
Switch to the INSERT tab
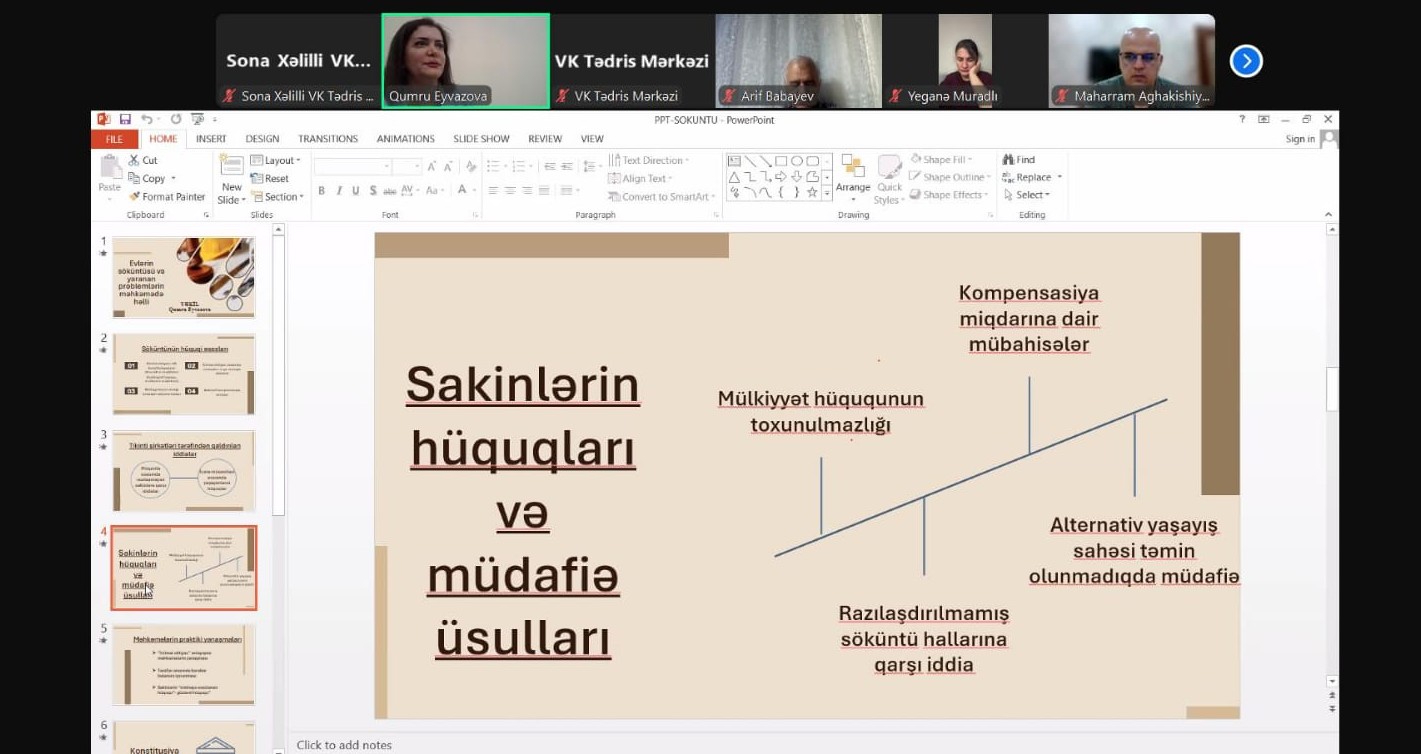(x=211, y=139)
